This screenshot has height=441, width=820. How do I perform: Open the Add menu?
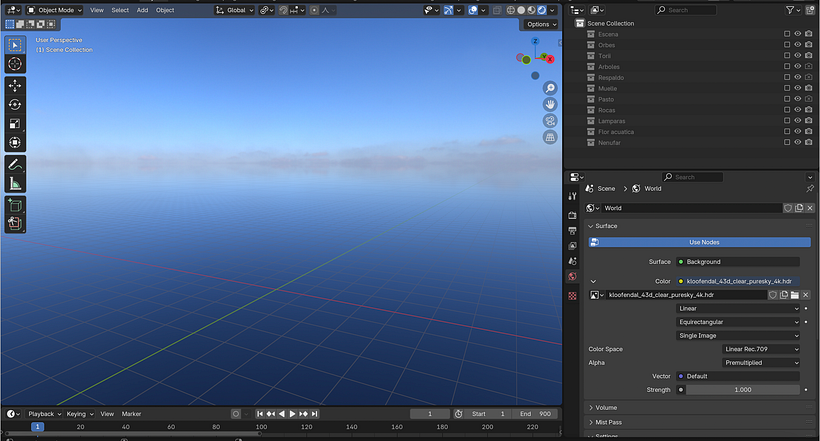tap(142, 10)
